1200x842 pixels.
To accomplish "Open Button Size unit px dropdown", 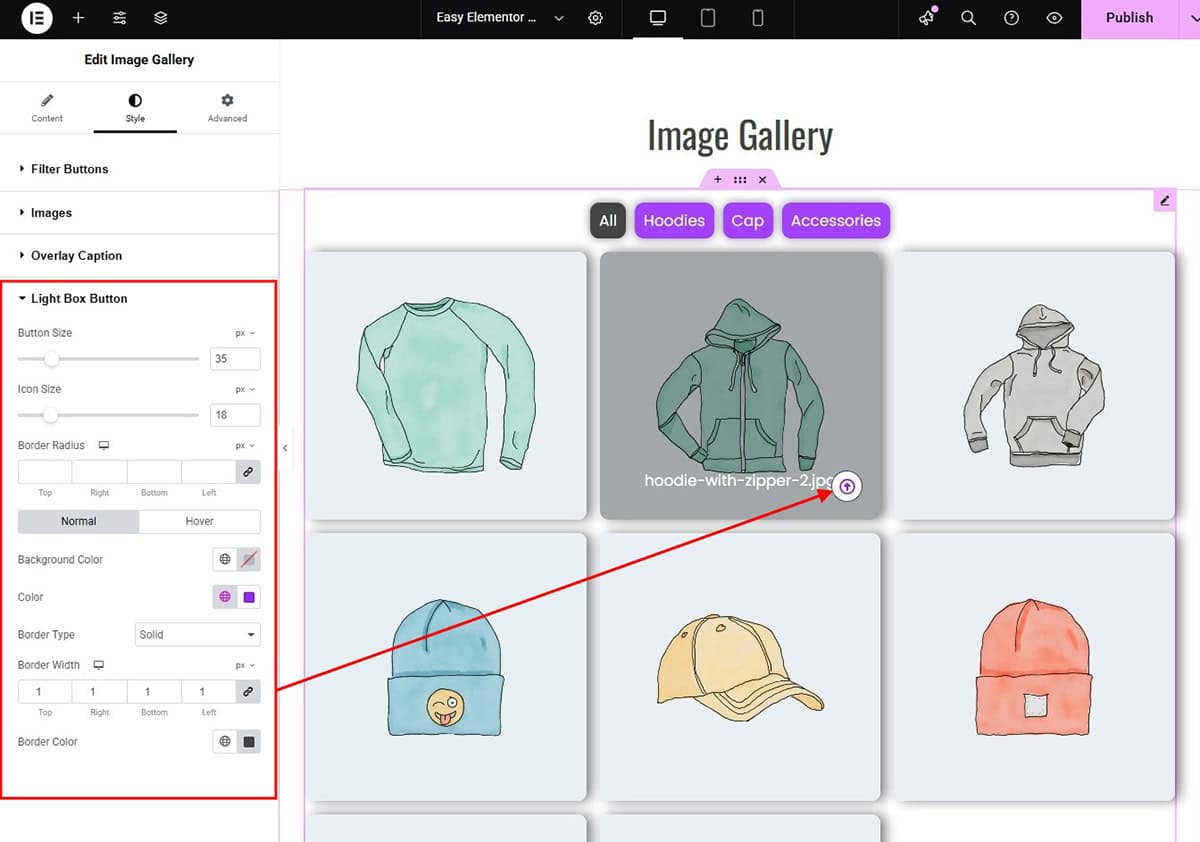I will coord(245,333).
